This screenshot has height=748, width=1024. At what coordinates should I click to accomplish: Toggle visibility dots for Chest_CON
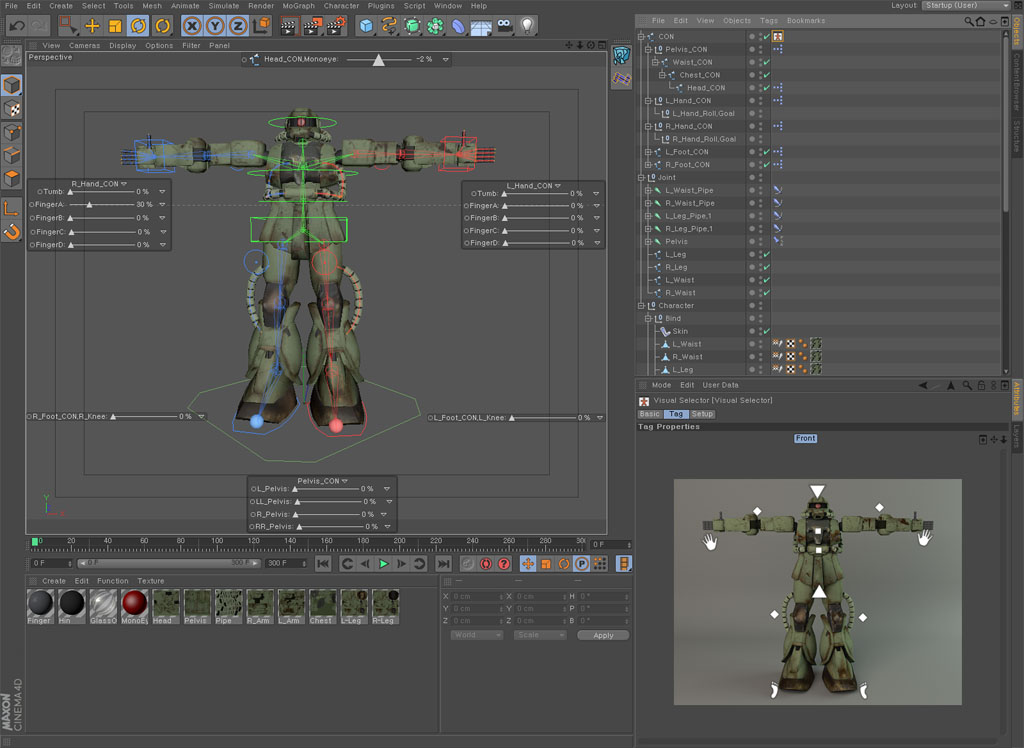point(760,75)
